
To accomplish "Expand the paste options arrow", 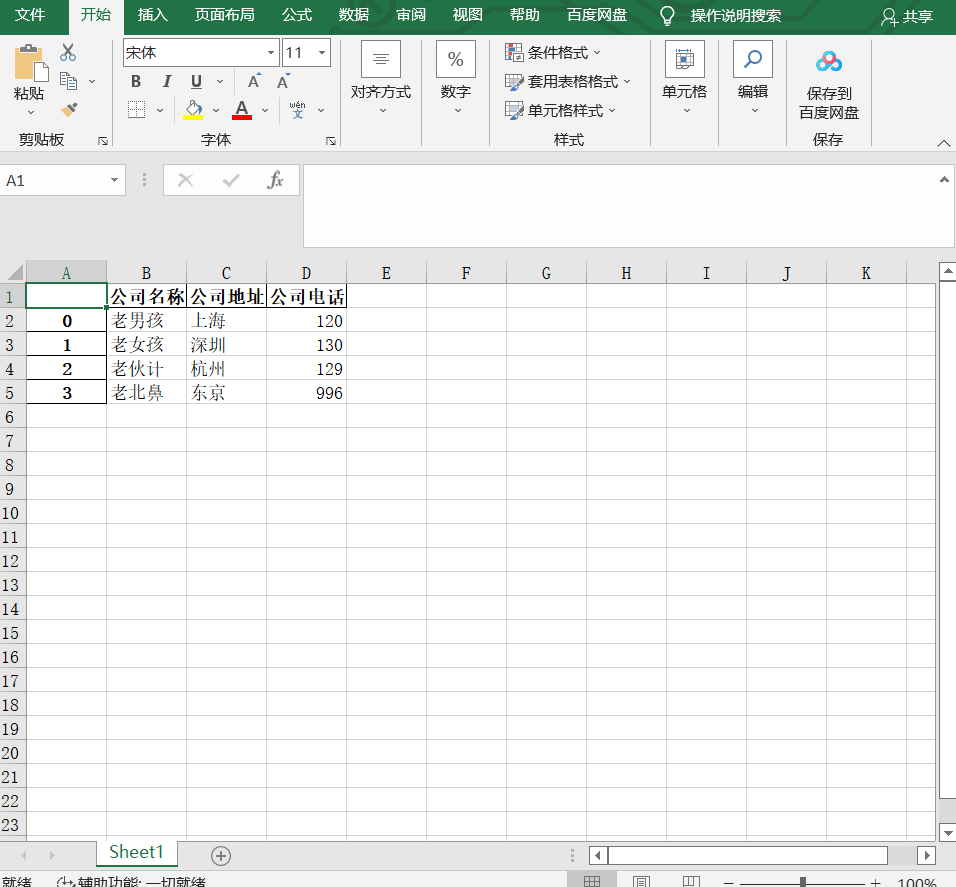I will 30,112.
